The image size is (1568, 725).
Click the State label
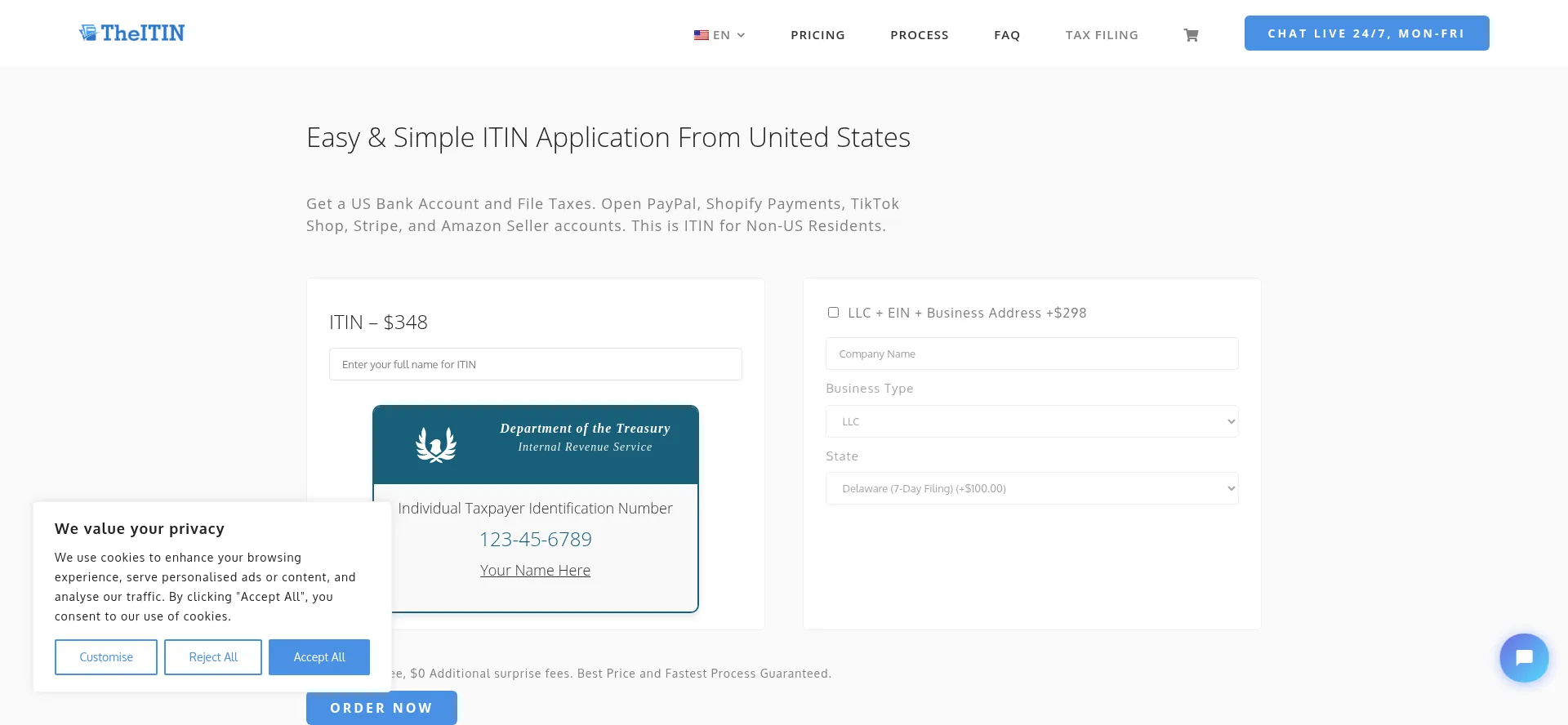coord(842,456)
